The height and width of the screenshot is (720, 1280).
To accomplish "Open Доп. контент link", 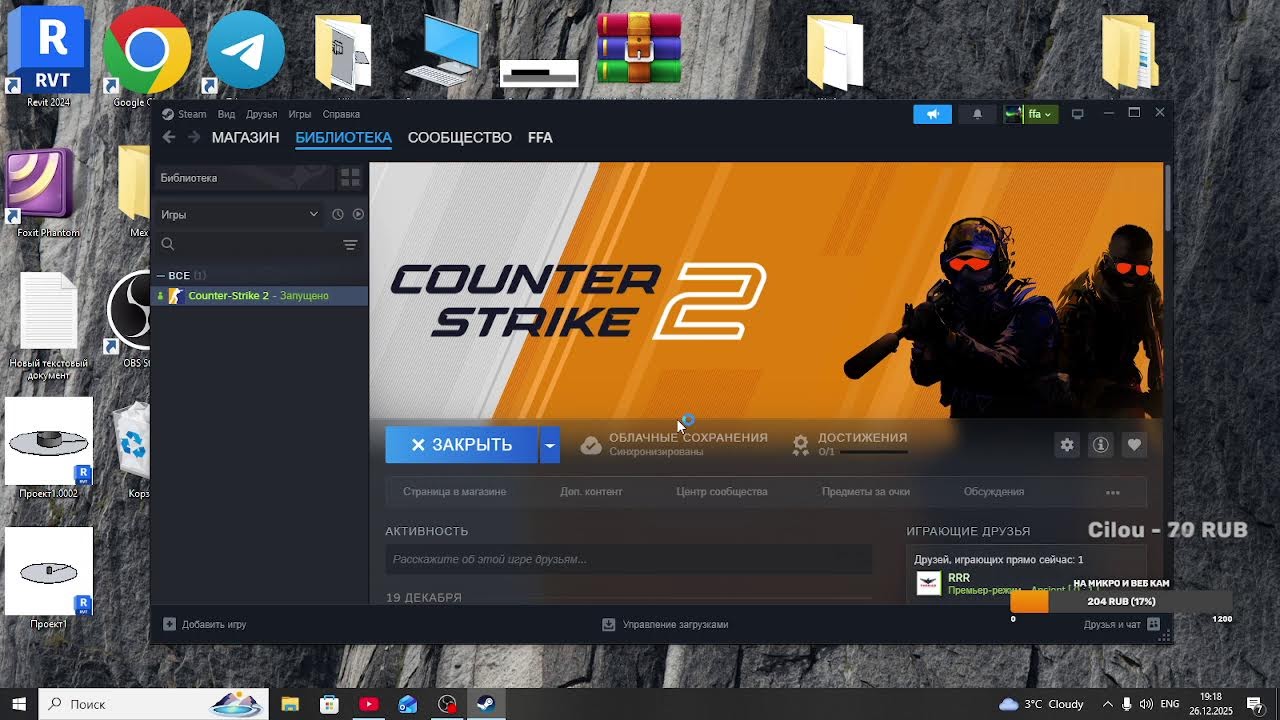I will tap(591, 492).
